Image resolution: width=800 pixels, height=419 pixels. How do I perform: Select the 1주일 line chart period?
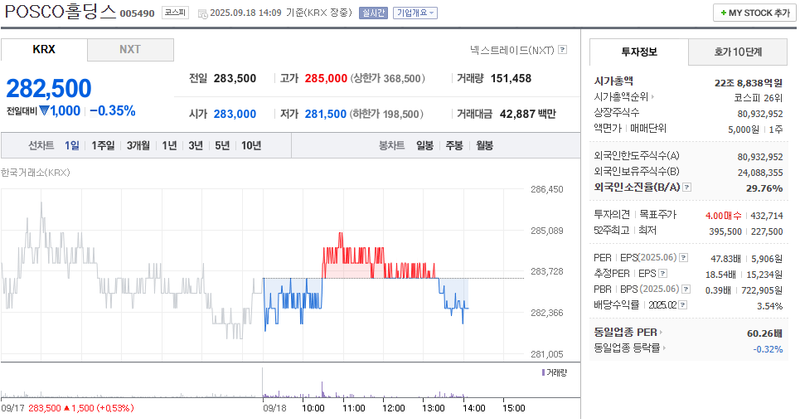click(x=103, y=146)
